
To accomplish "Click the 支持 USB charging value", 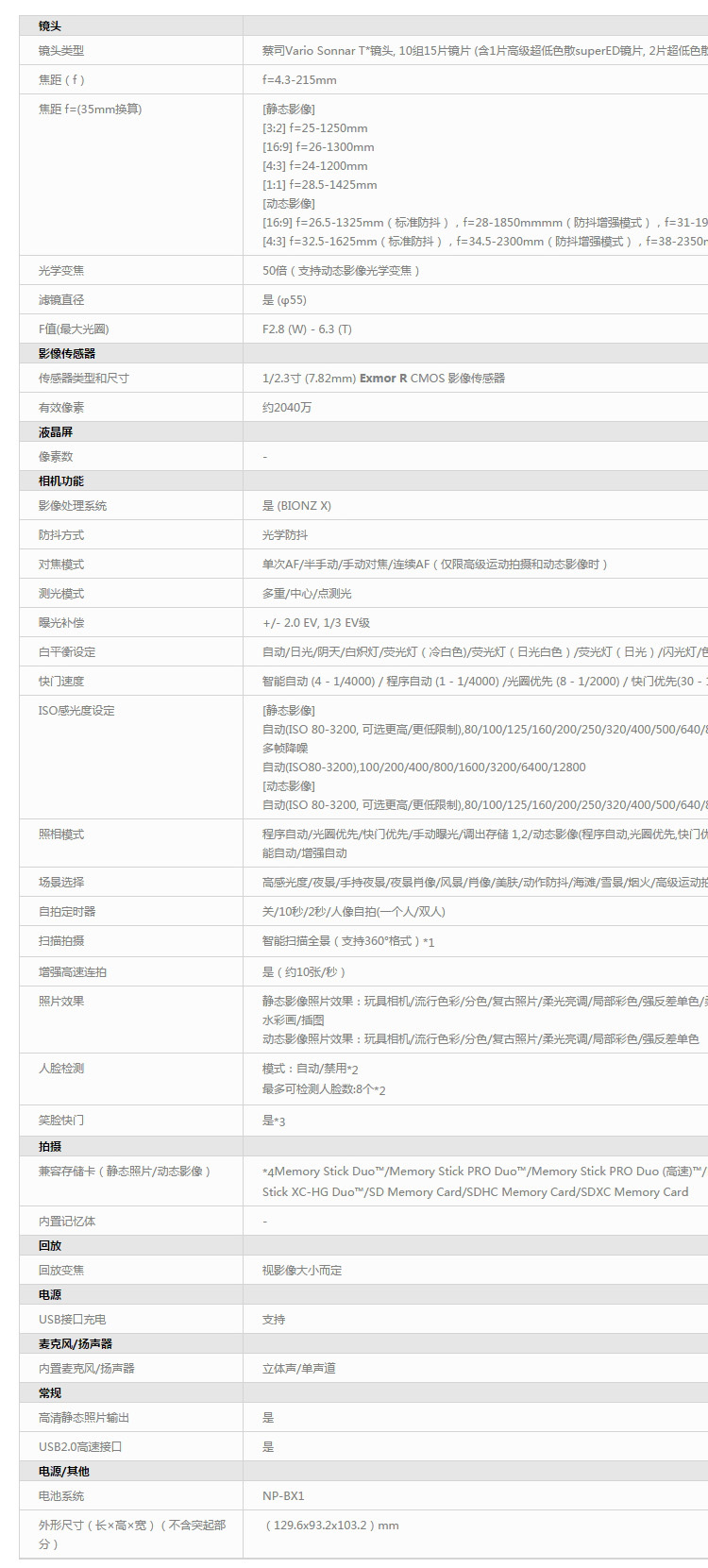I will [x=274, y=1320].
